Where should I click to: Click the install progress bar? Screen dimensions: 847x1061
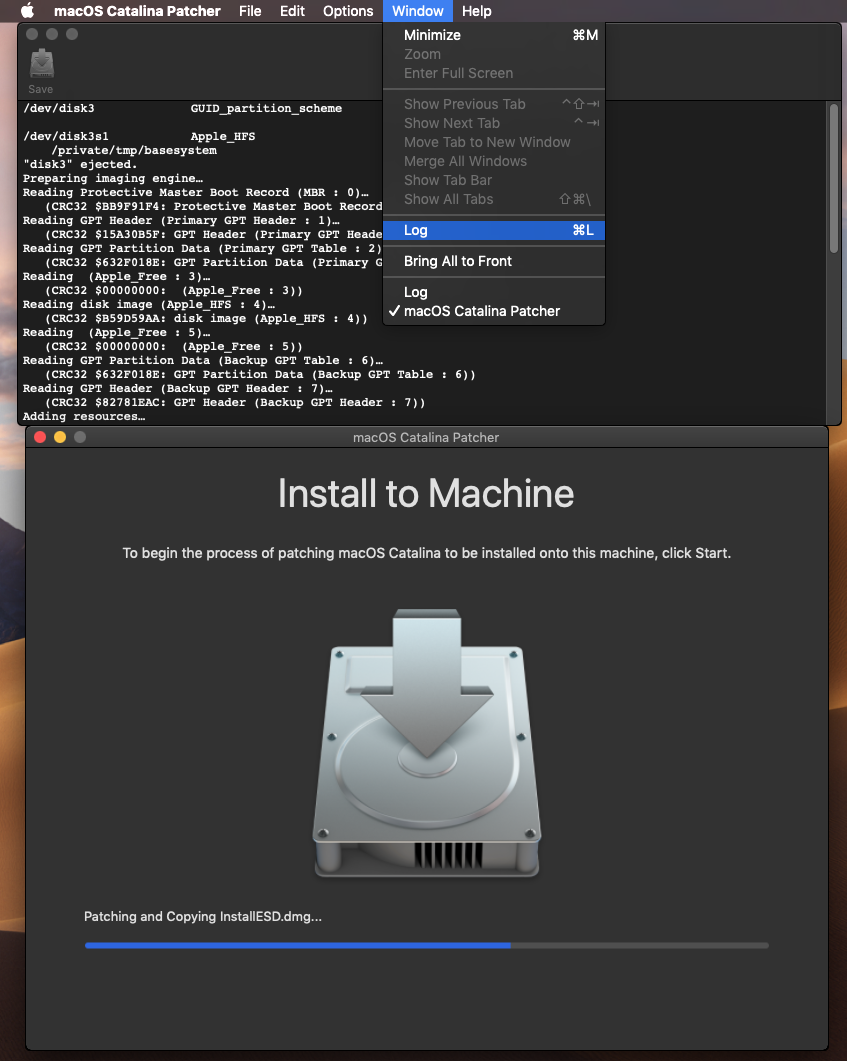[426, 945]
